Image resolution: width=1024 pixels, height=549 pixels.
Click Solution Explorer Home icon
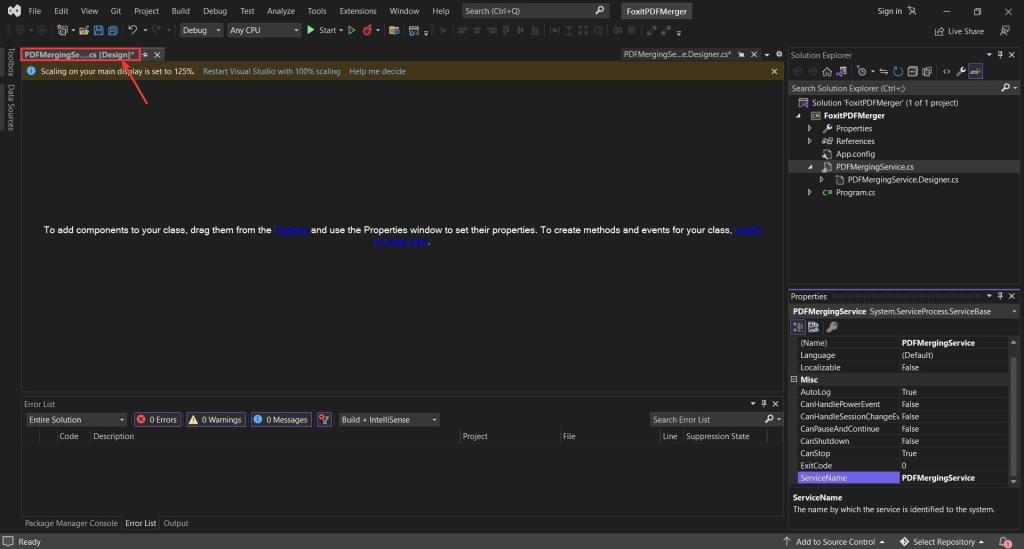(827, 72)
